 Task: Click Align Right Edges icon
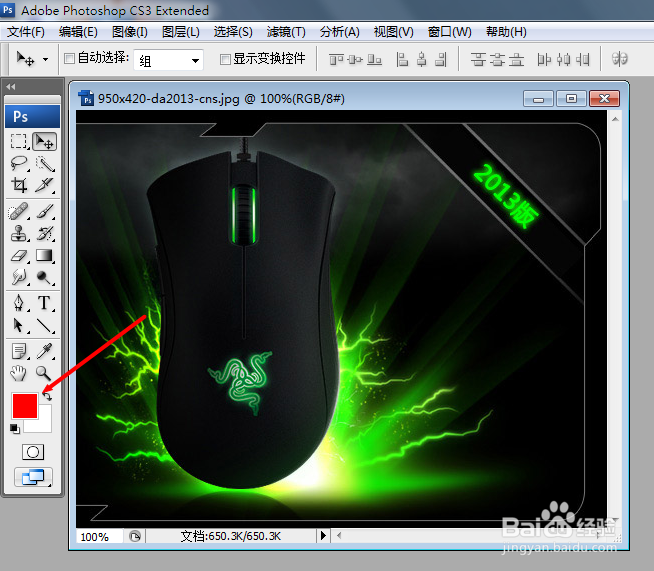click(441, 60)
